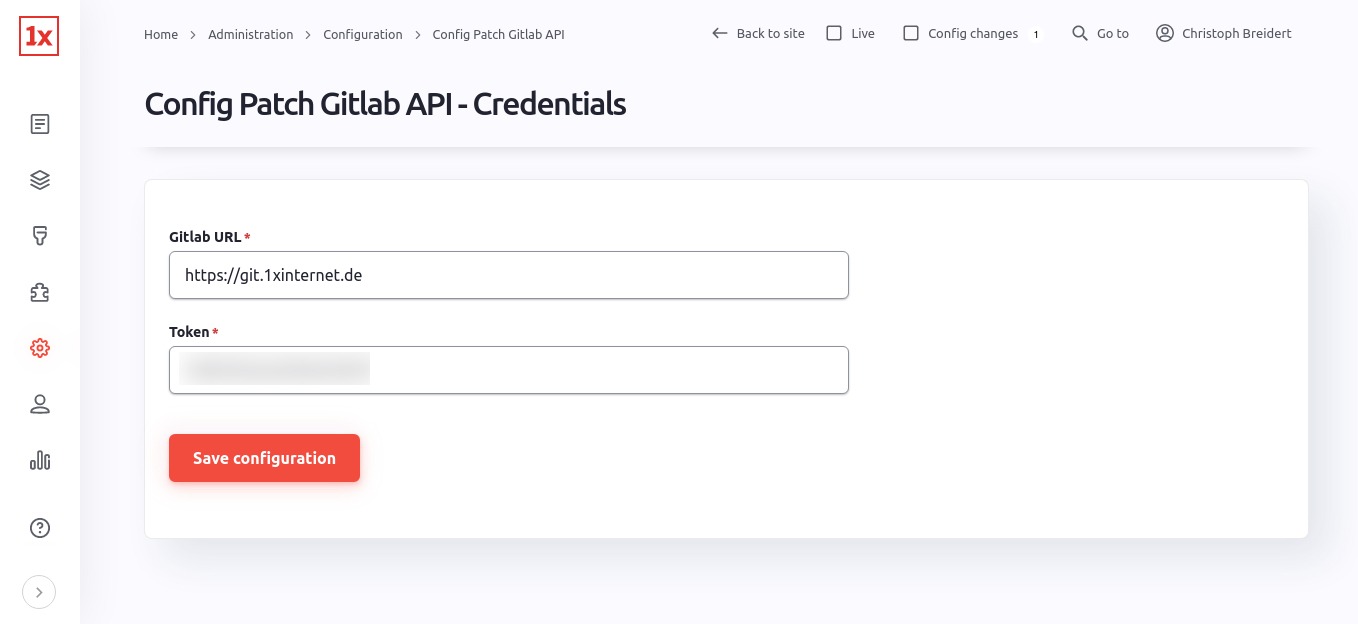Open the Christoph Breidert account menu

click(1223, 33)
